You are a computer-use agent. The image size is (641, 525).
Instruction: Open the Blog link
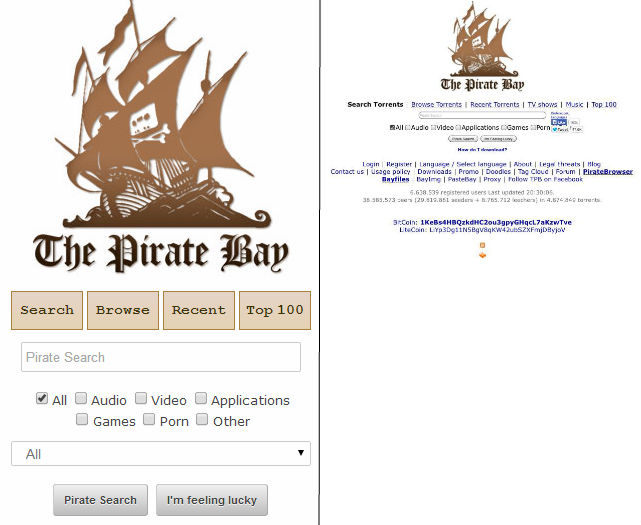click(594, 164)
